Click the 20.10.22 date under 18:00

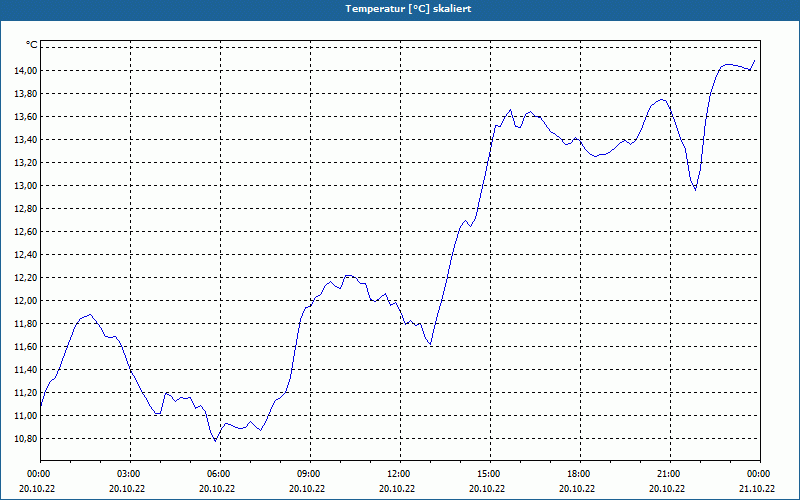coord(577,488)
